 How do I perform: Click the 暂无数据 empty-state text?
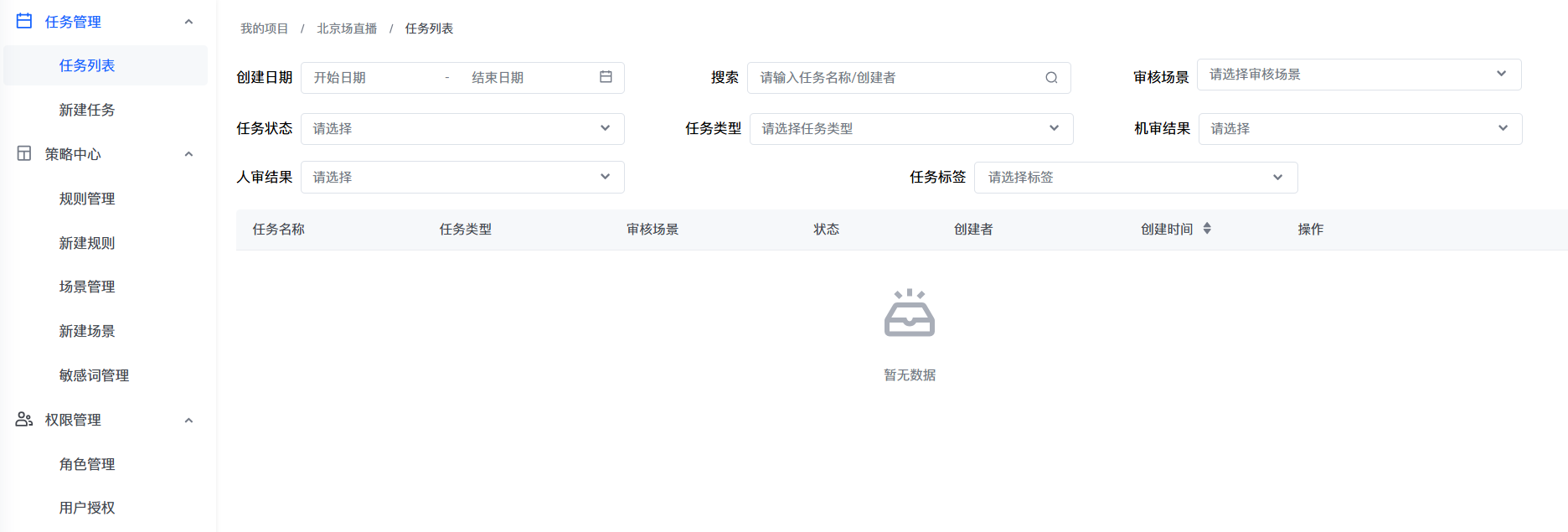click(910, 375)
